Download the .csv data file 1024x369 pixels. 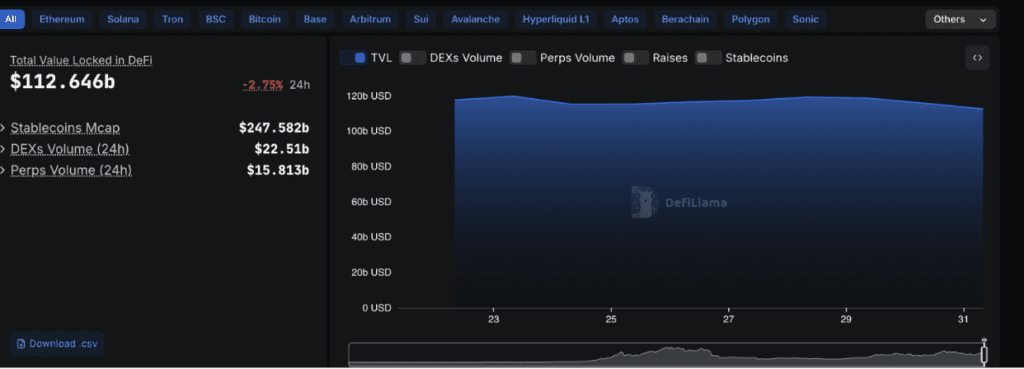click(57, 344)
